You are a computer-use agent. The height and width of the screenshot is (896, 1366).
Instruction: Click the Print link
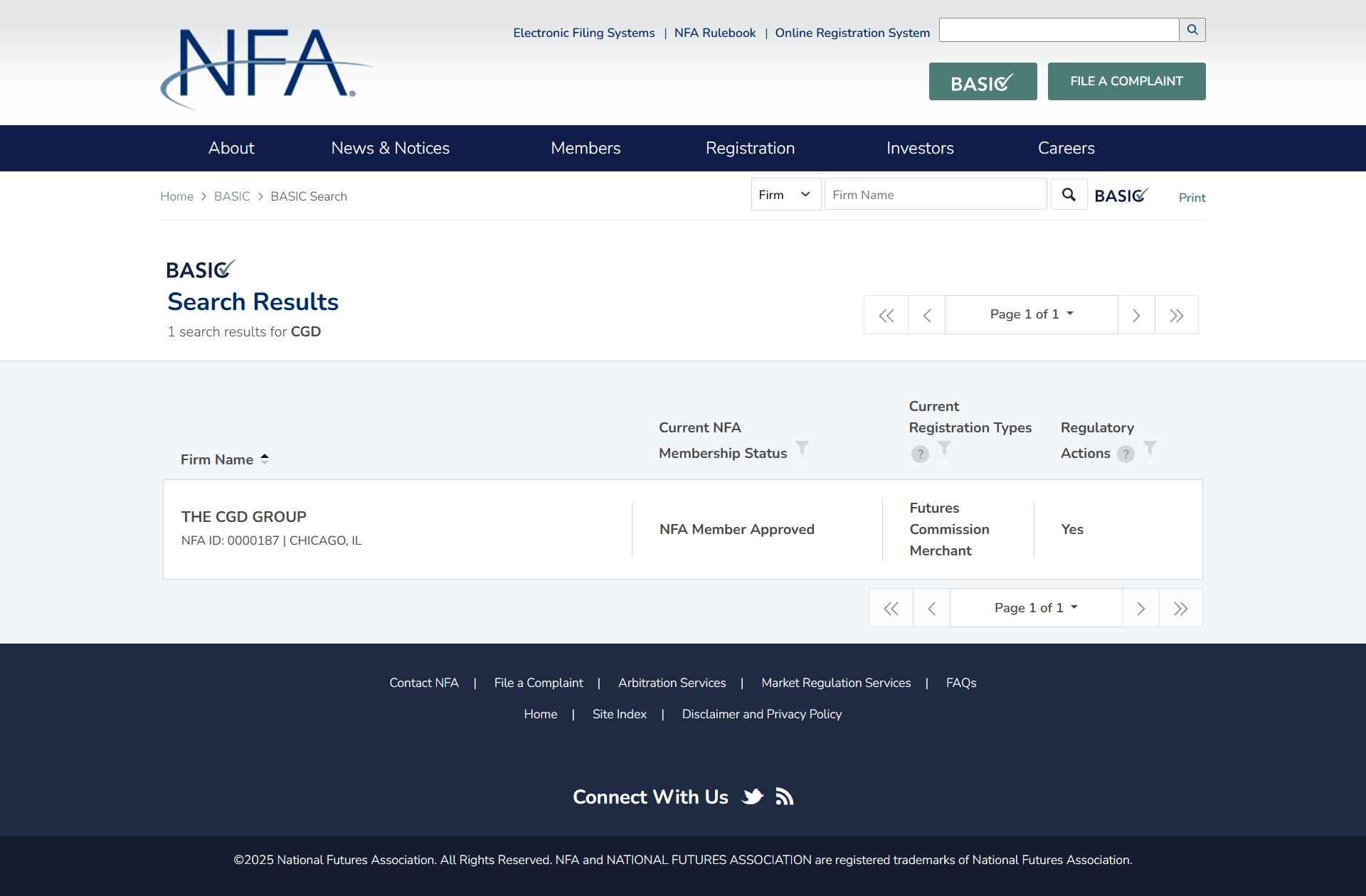tap(1192, 198)
